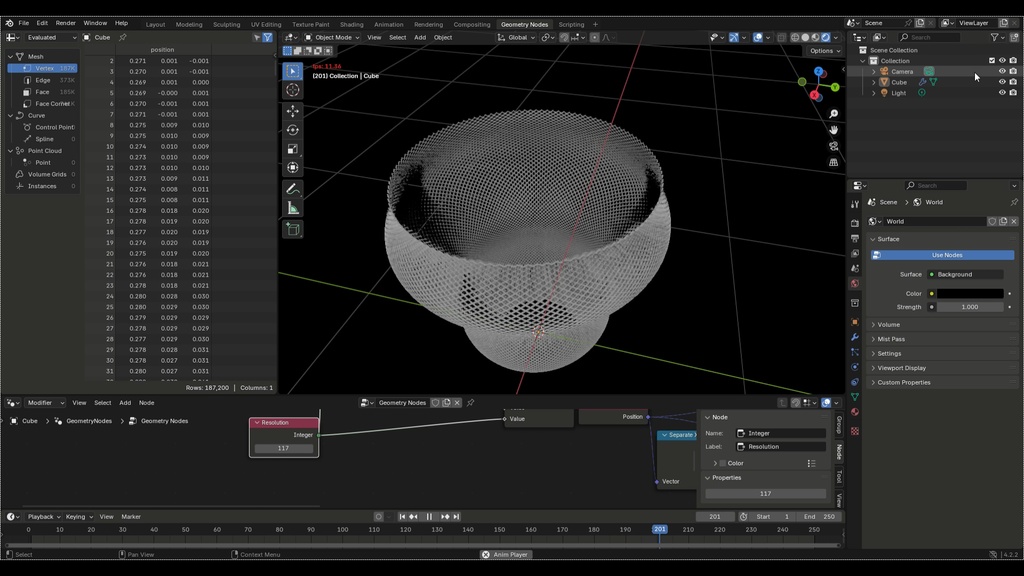Viewport: 1024px width, 576px height.
Task: Select the Measure tool
Action: point(293,208)
